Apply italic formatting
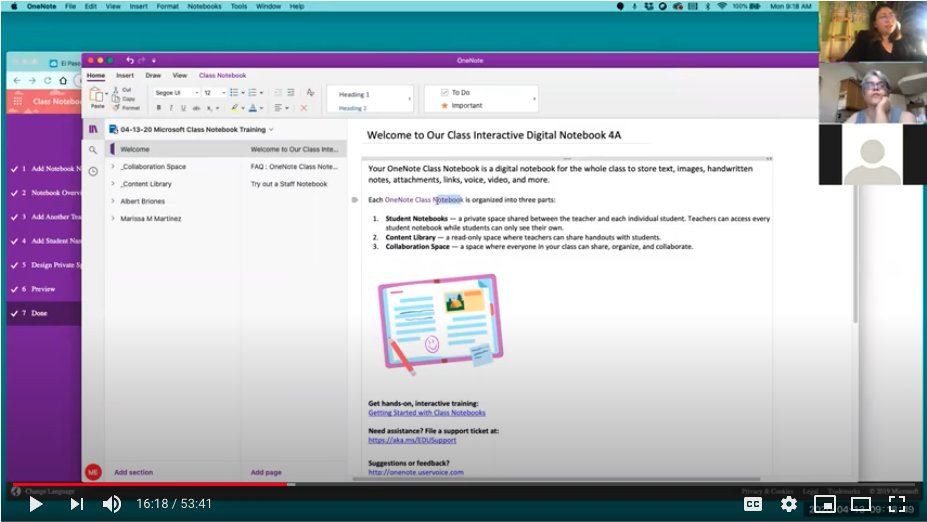927x522 pixels. (x=171, y=108)
